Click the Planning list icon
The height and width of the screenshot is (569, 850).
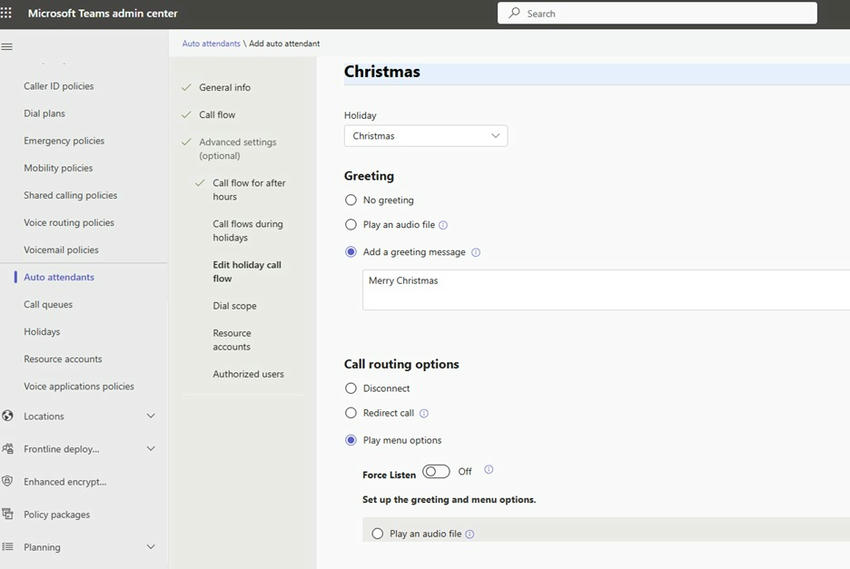(8, 547)
